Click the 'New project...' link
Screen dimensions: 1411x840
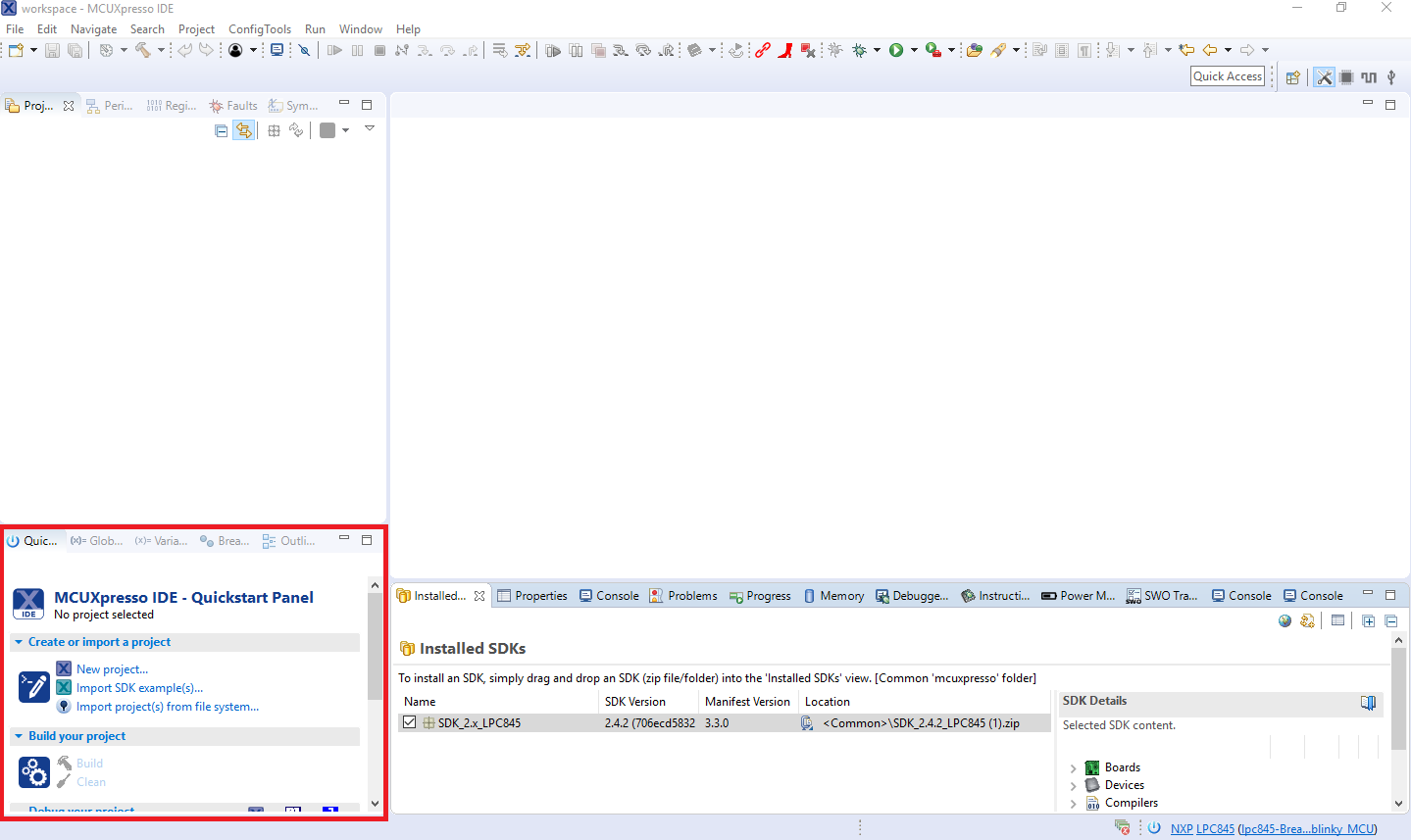(x=112, y=669)
